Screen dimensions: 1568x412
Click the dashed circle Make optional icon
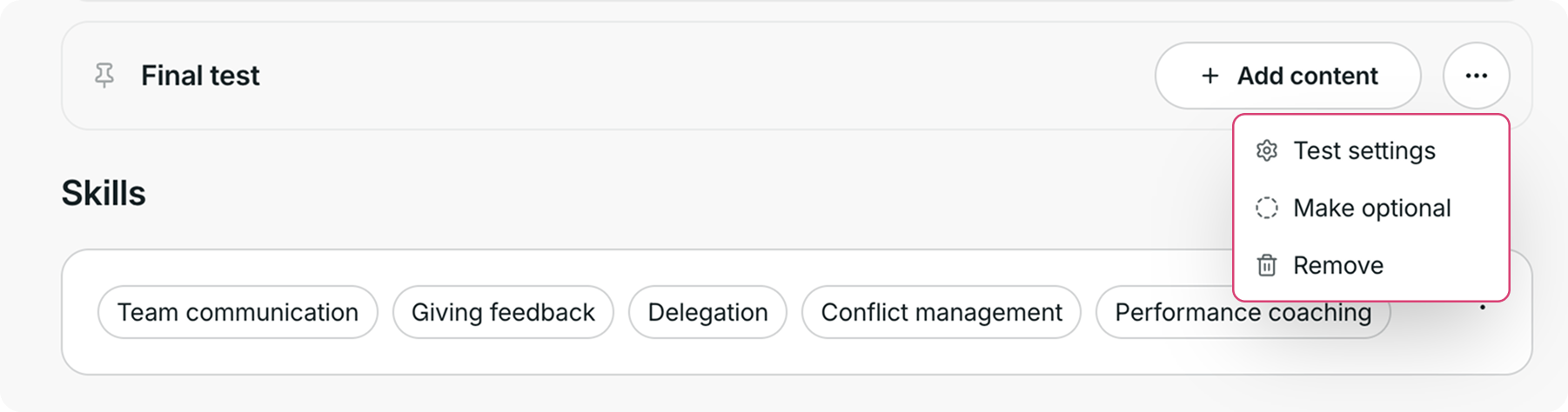1267,208
